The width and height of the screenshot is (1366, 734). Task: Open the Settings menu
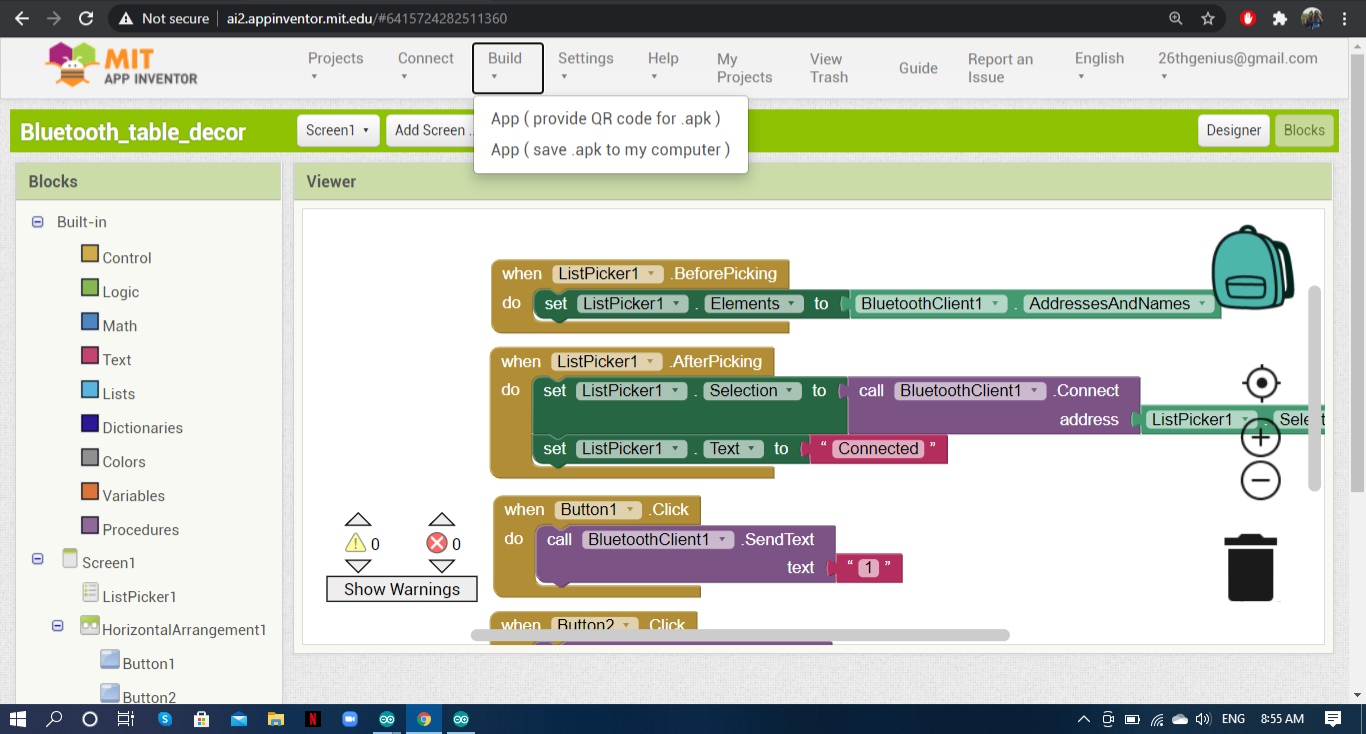coord(586,67)
